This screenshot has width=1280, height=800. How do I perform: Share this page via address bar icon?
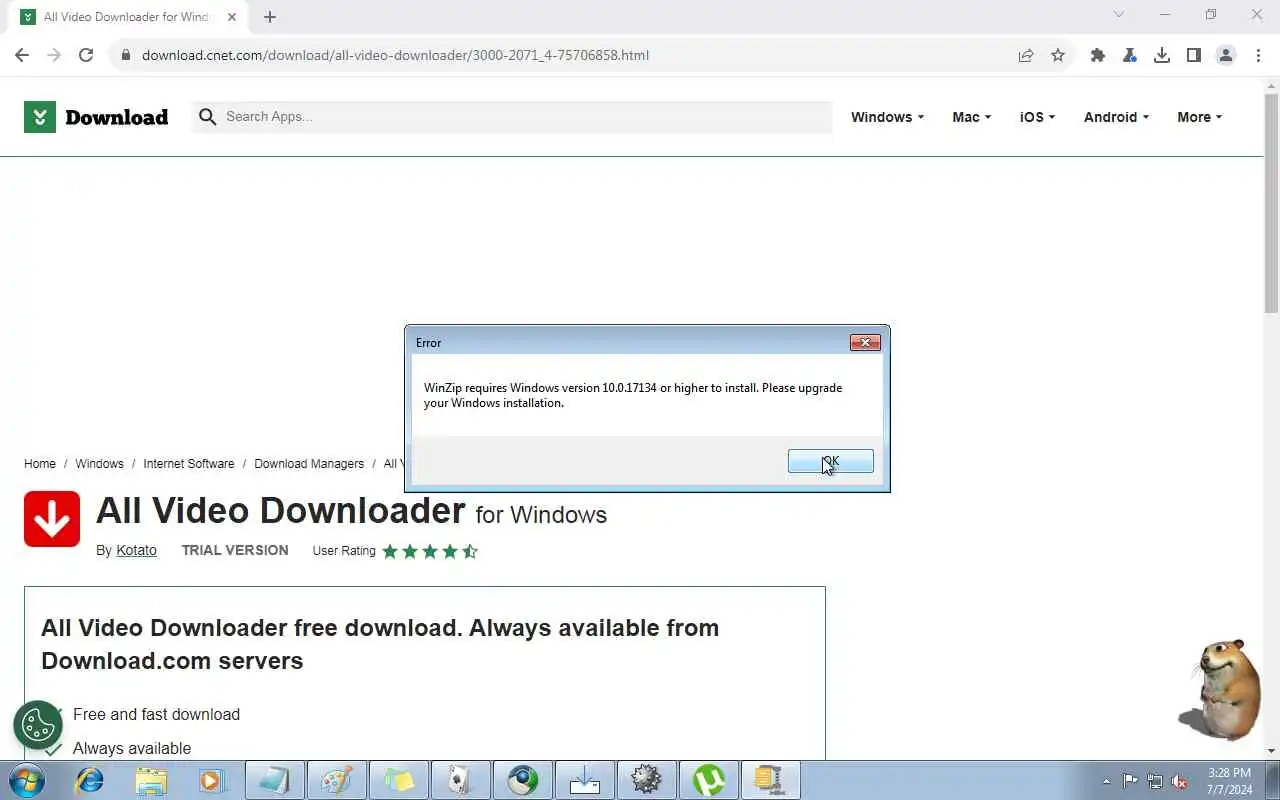(1026, 55)
